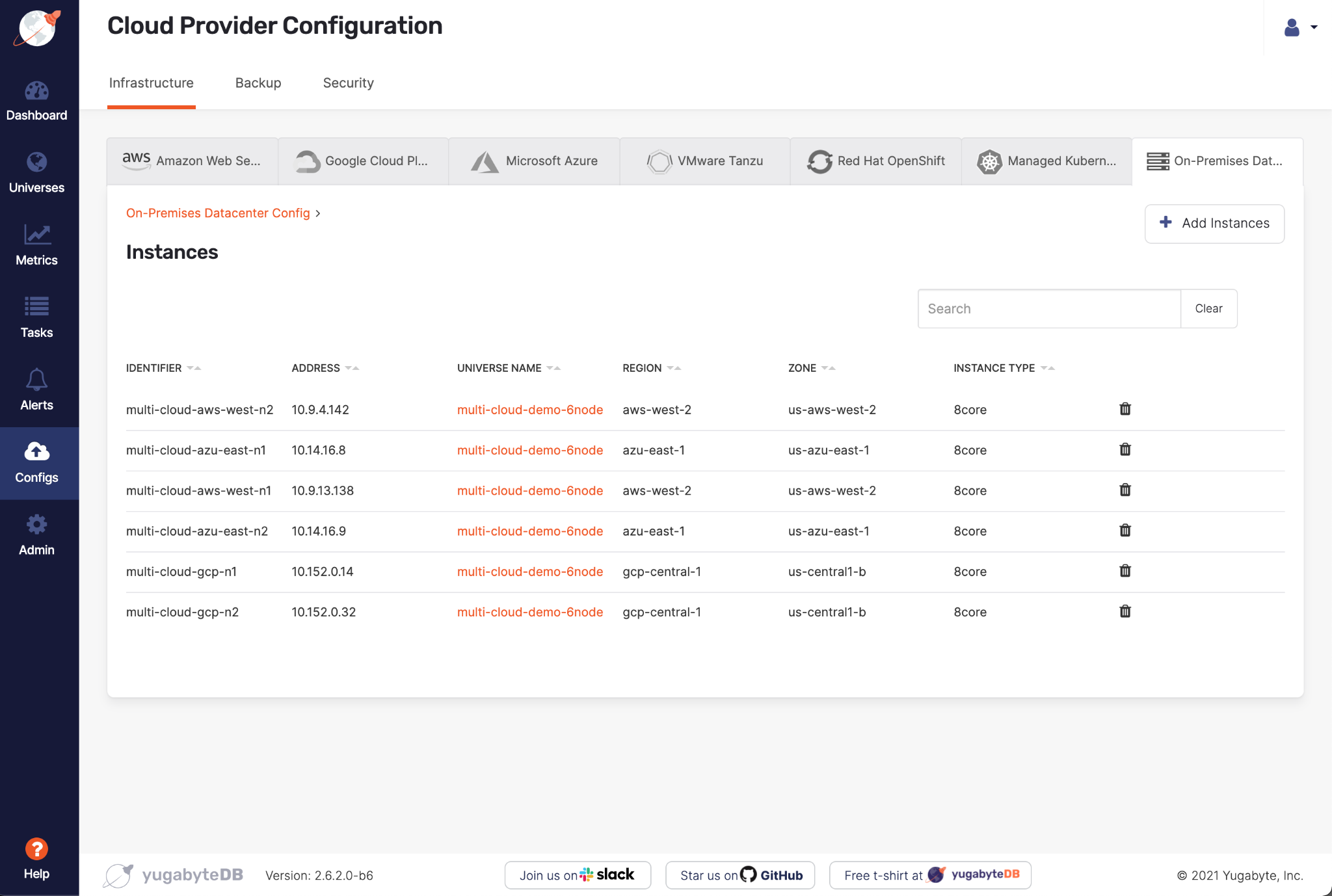Viewport: 1332px width, 896px height.
Task: Open universe link for multi-cloud-aws-west-n2 row
Action: (530, 410)
